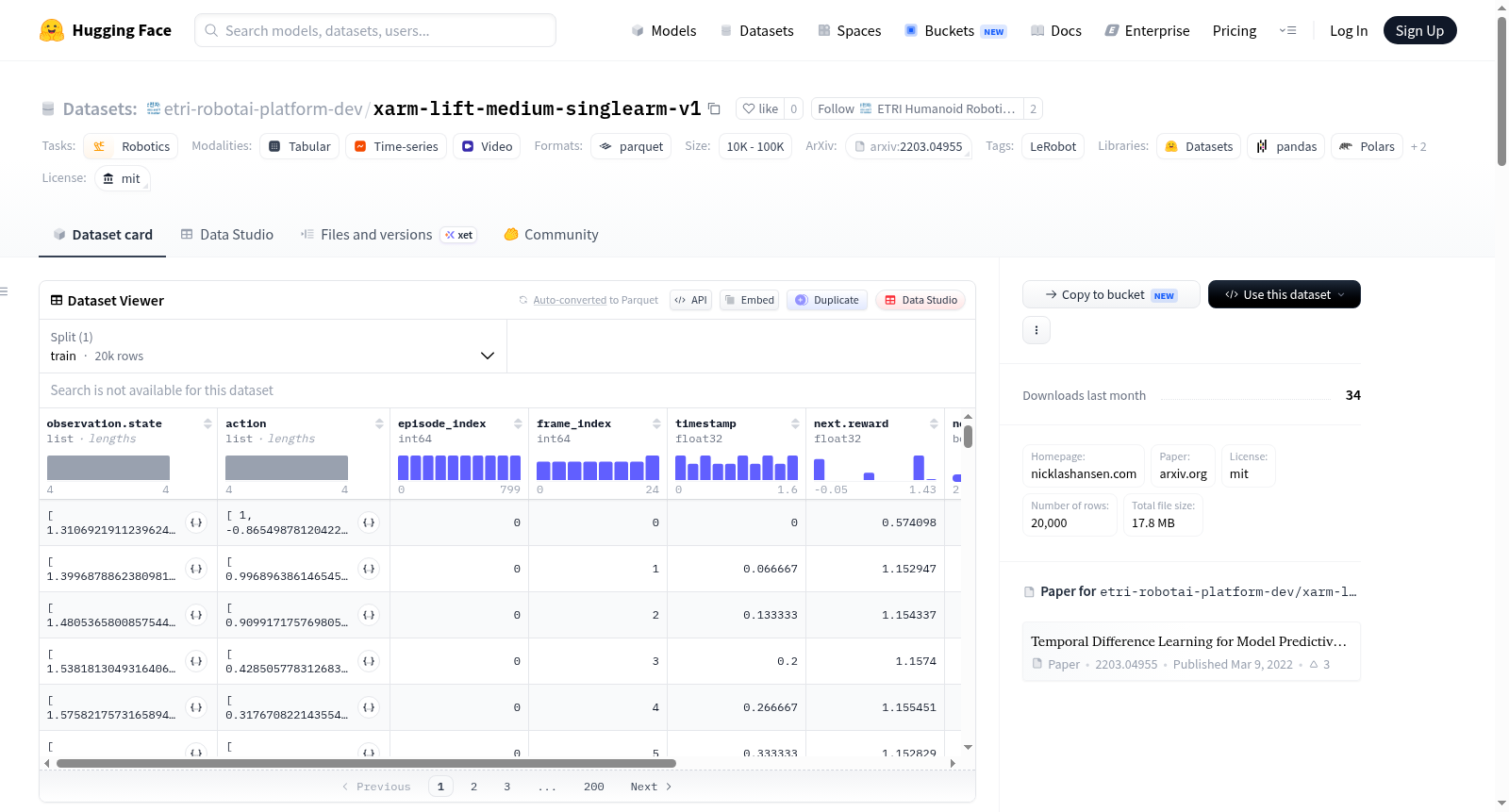Click Copy to bucket
1509x812 pixels.
click(1111, 294)
